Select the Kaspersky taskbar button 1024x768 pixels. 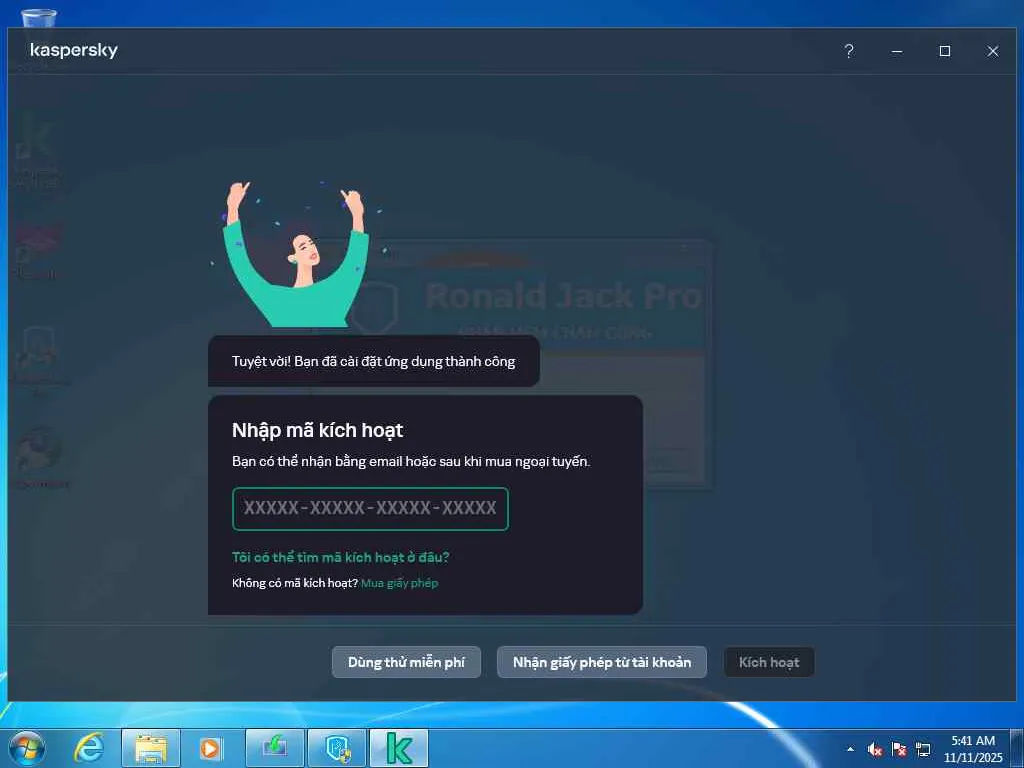pyautogui.click(x=399, y=748)
